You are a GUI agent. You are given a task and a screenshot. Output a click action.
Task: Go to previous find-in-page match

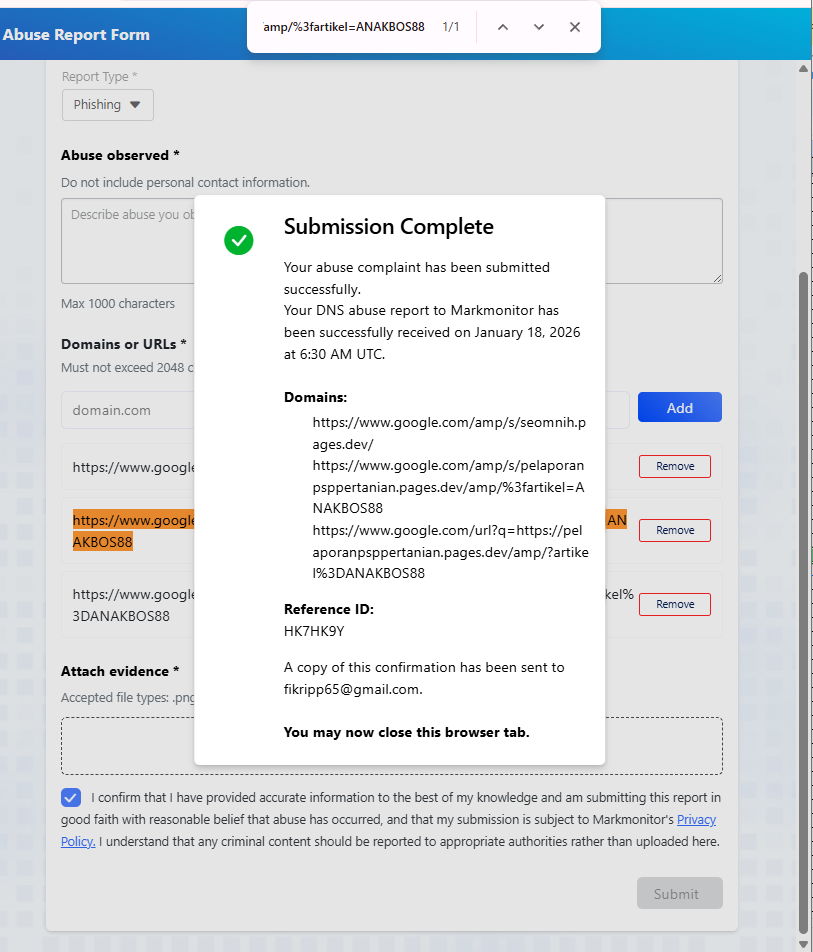pos(503,27)
